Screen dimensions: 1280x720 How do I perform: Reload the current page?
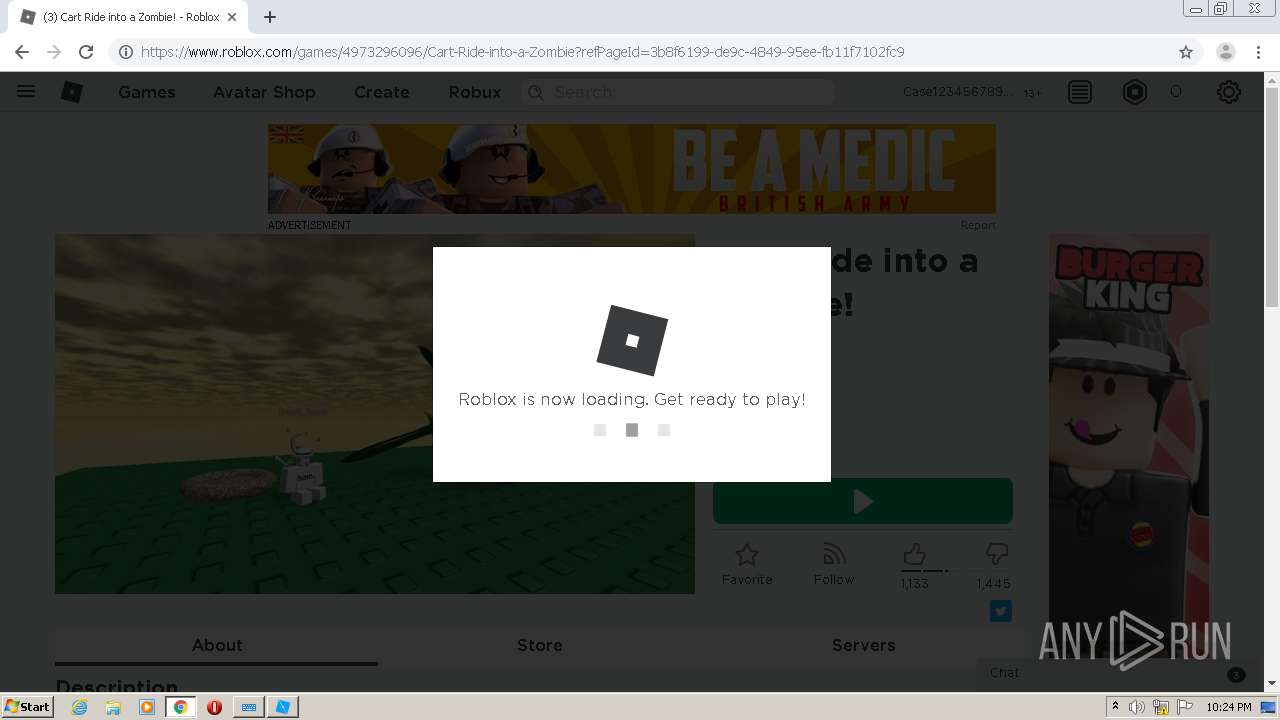coord(86,52)
